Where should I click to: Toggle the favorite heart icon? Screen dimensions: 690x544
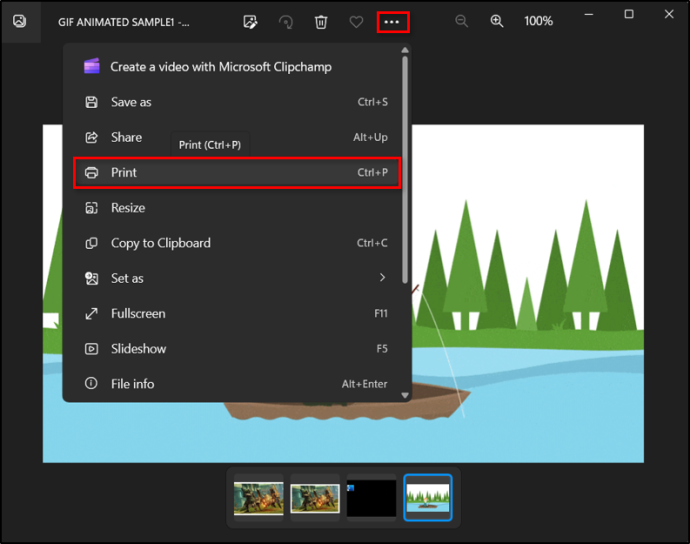coord(356,22)
